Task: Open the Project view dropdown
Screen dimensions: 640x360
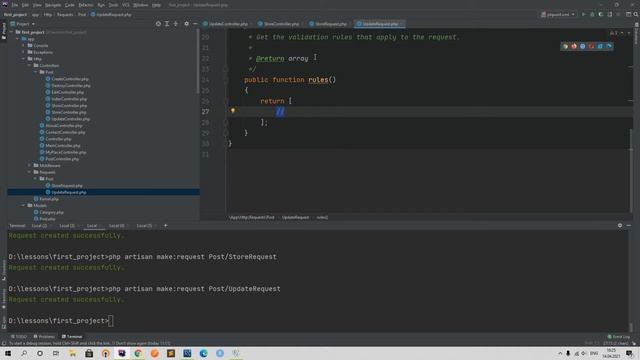Action: point(23,24)
